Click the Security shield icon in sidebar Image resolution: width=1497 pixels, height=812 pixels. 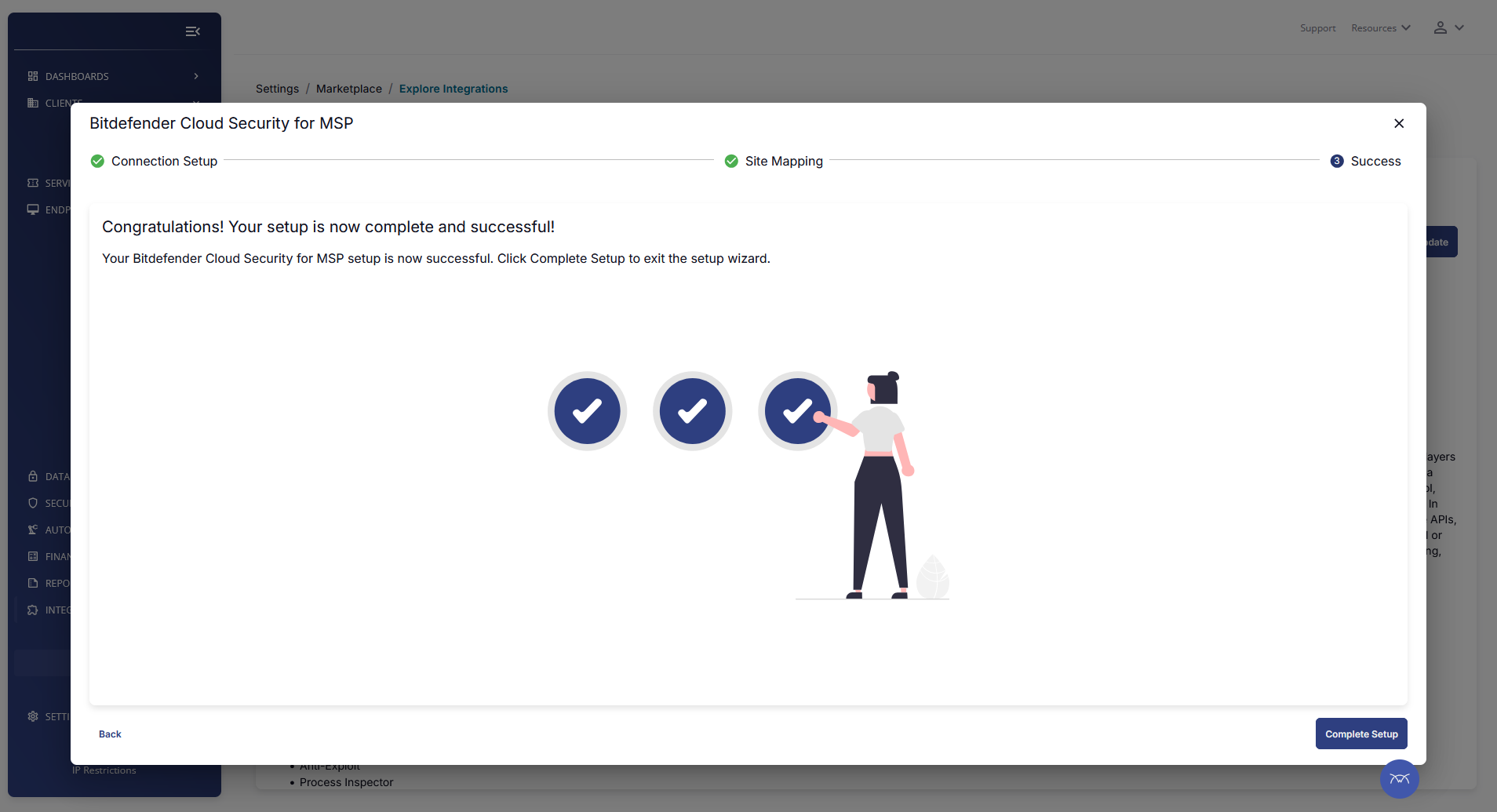tap(33, 503)
